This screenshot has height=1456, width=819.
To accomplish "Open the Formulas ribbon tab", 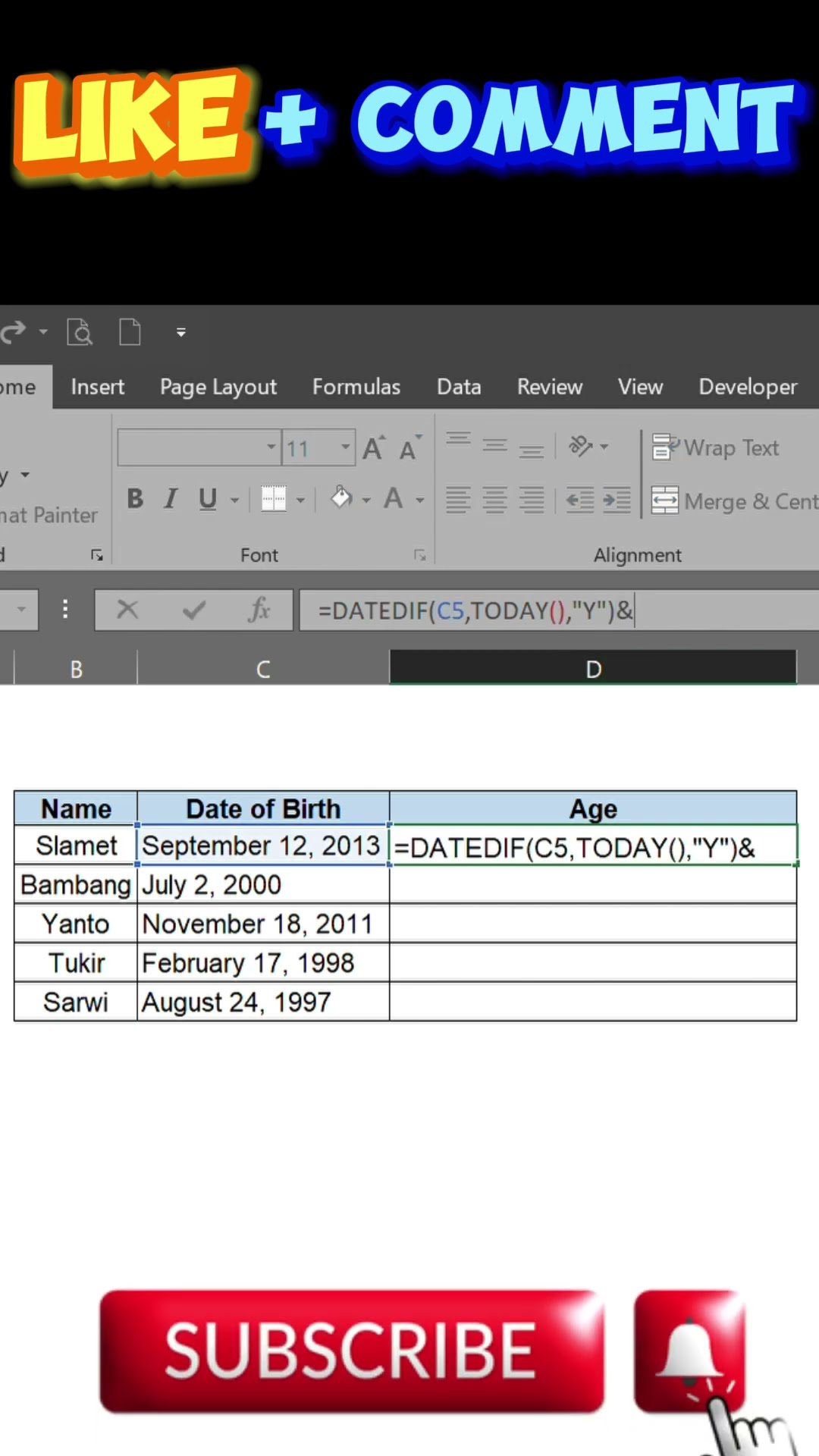I will 356,387.
